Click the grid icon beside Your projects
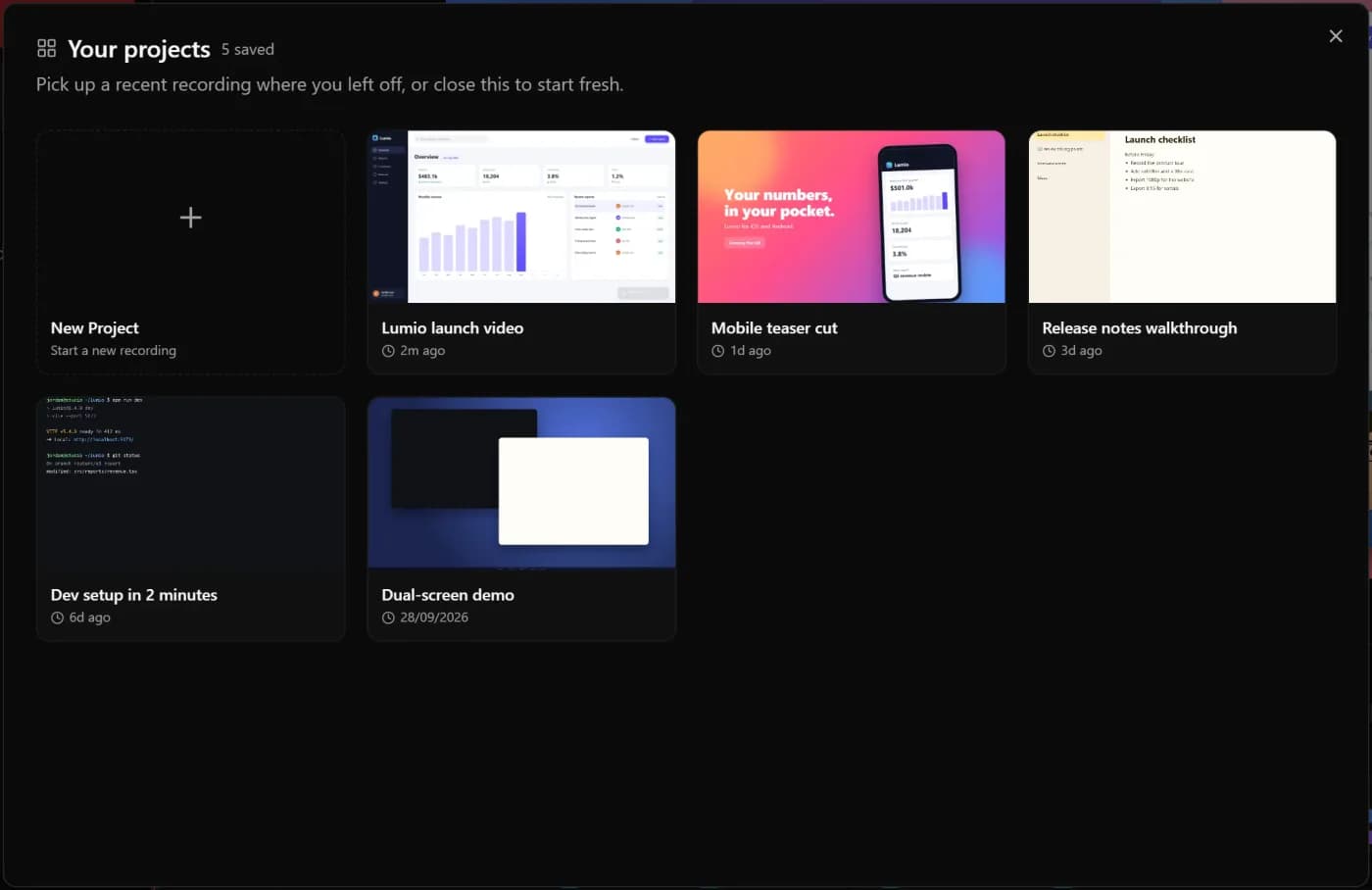Image resolution: width=1372 pixels, height=890 pixels. pyautogui.click(x=46, y=48)
